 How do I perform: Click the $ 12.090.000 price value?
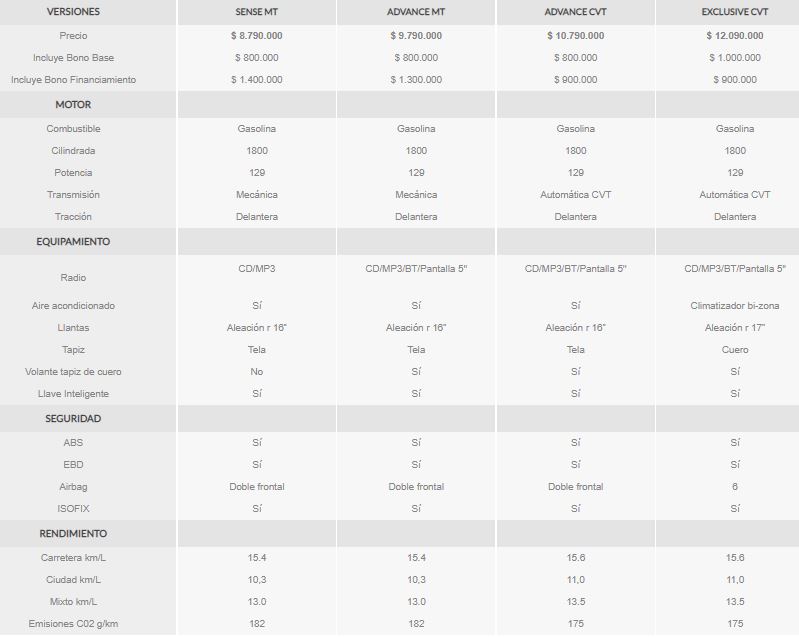735,36
